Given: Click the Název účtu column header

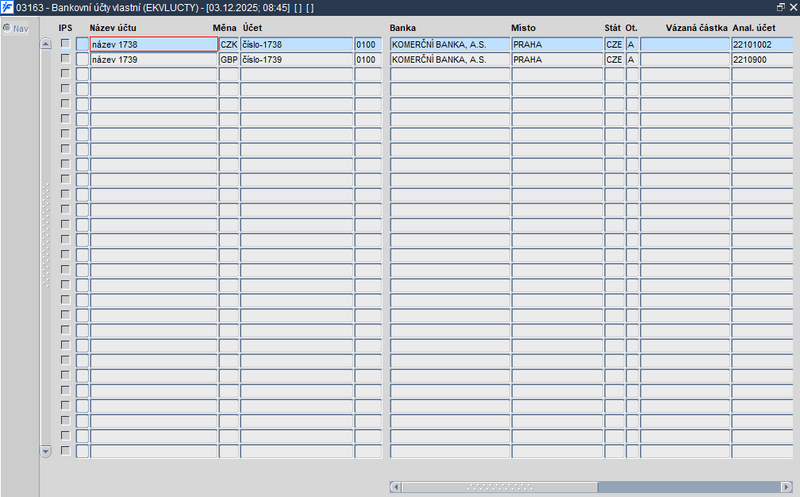Looking at the screenshot, I should pyautogui.click(x=113, y=28).
